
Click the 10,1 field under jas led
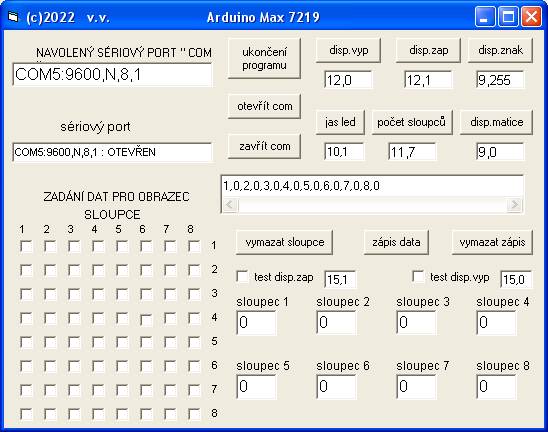[x=344, y=152]
